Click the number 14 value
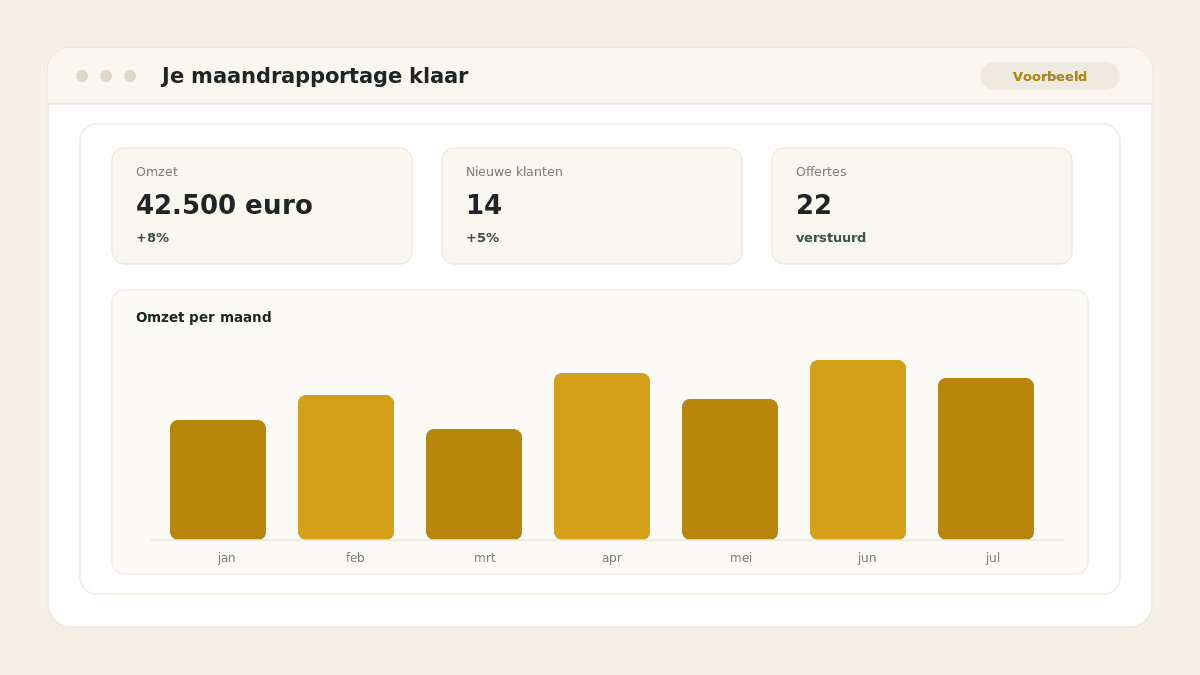 pos(484,205)
